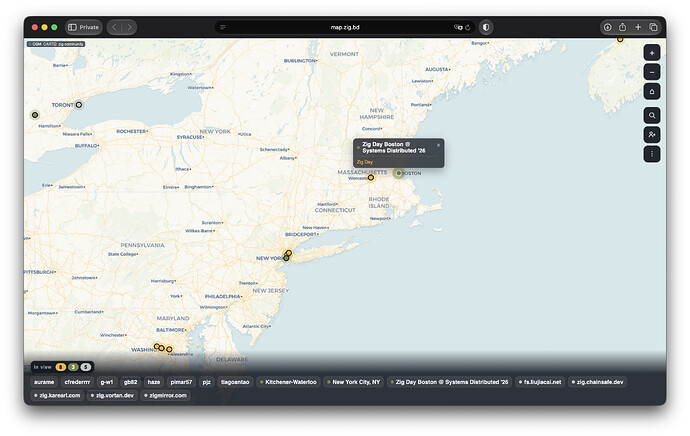The height and width of the screenshot is (436, 690).
Task: Toggle the Safari sidebar button
Action: (x=72, y=27)
